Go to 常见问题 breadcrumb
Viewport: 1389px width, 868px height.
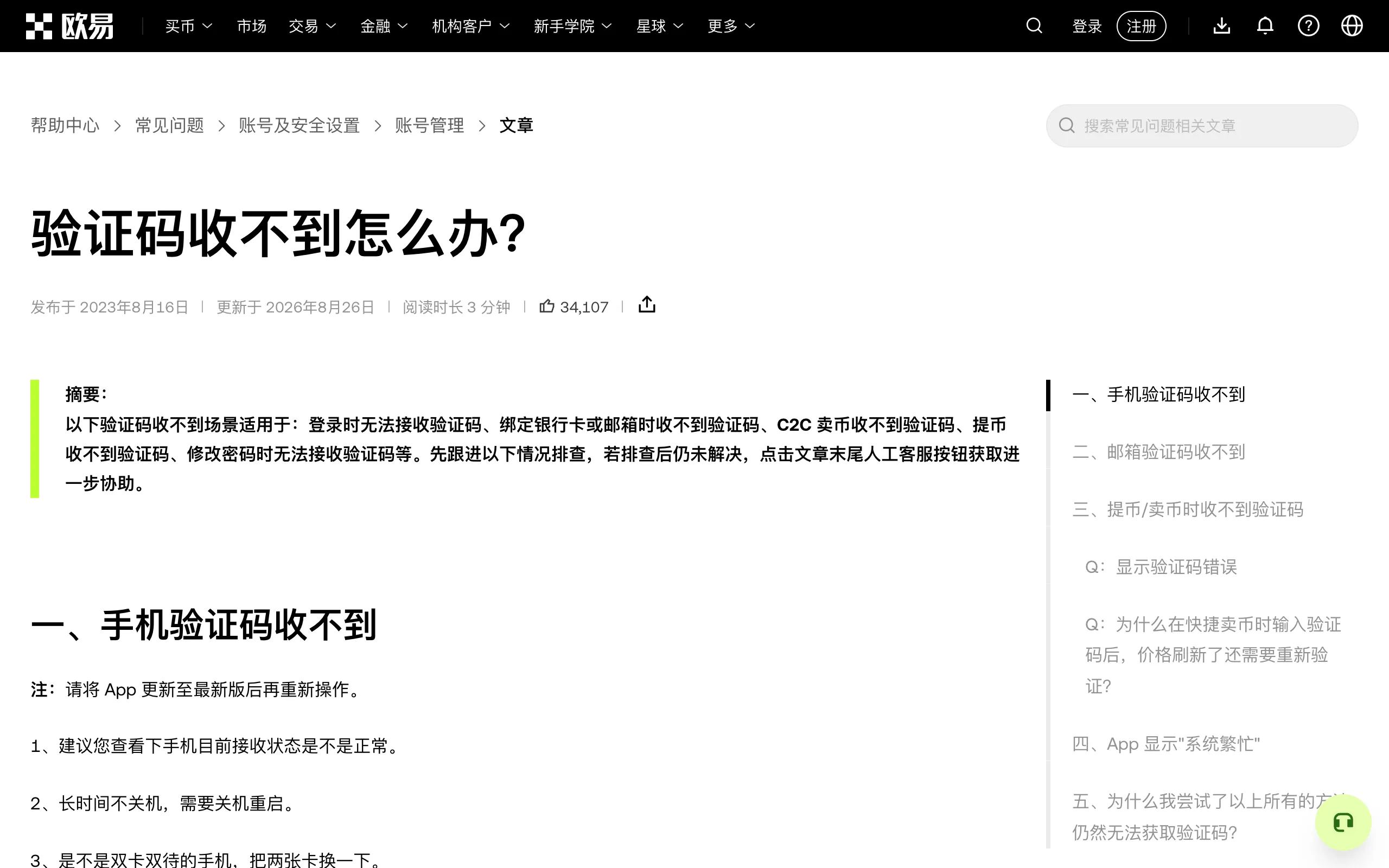169,125
